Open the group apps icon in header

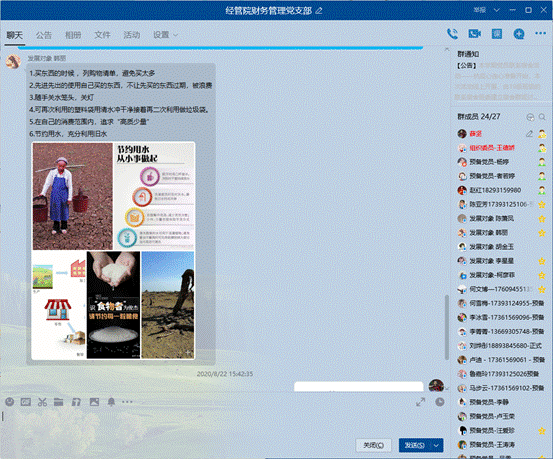(497, 34)
